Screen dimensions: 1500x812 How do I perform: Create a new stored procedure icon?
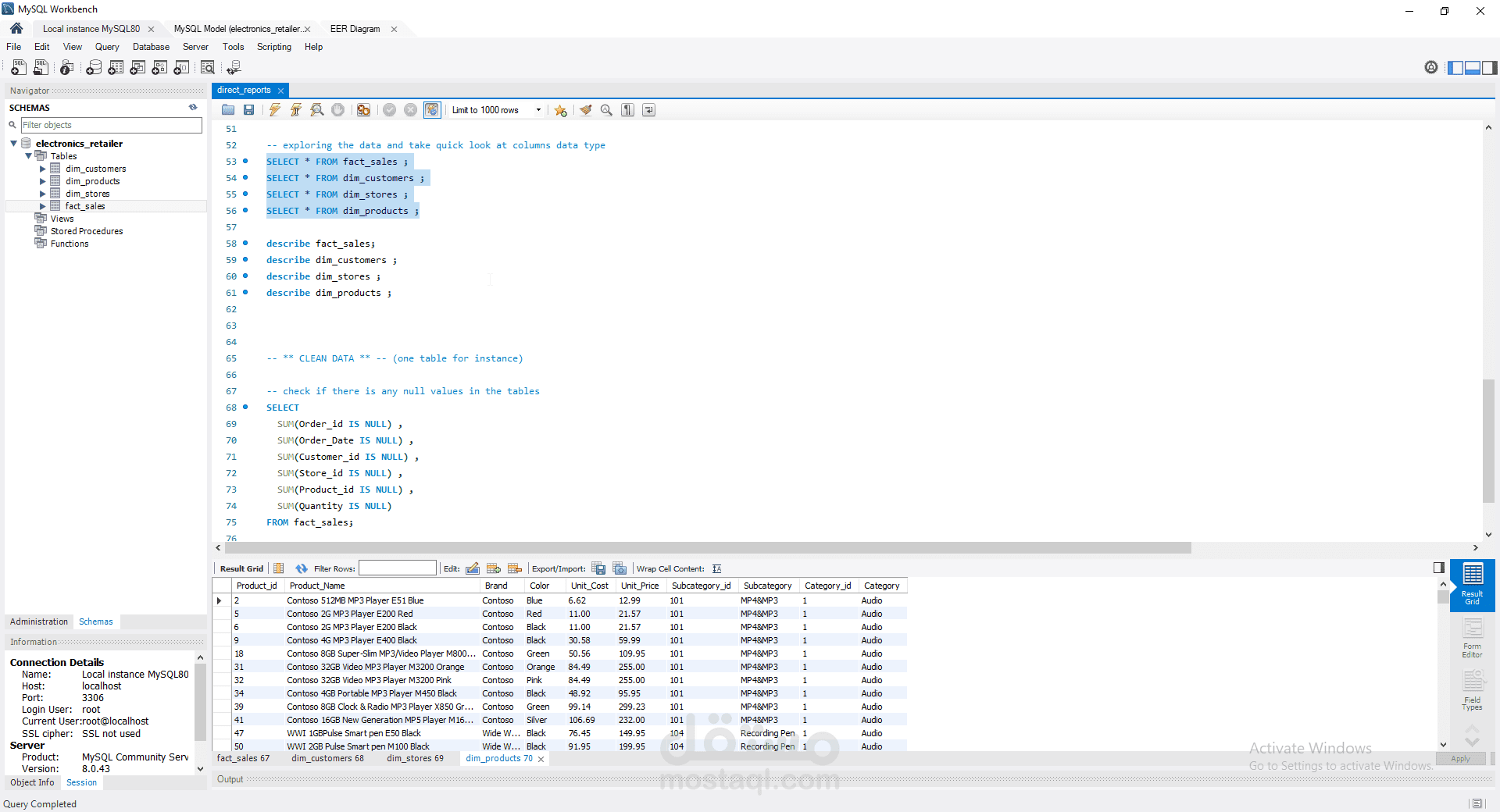159,68
